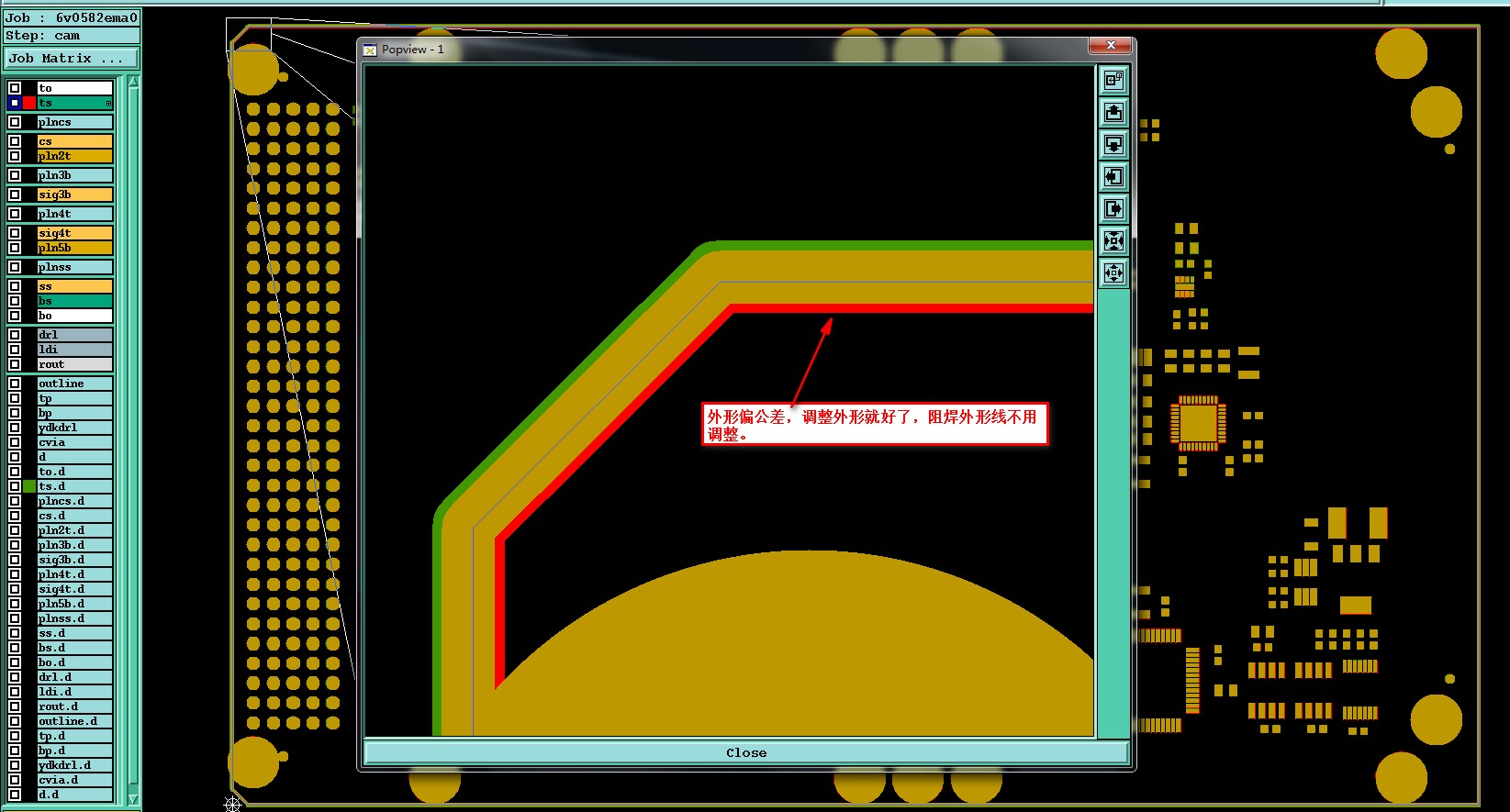Click the red color swatch of layer ts
Image resolution: width=1510 pixels, height=812 pixels.
(29, 103)
